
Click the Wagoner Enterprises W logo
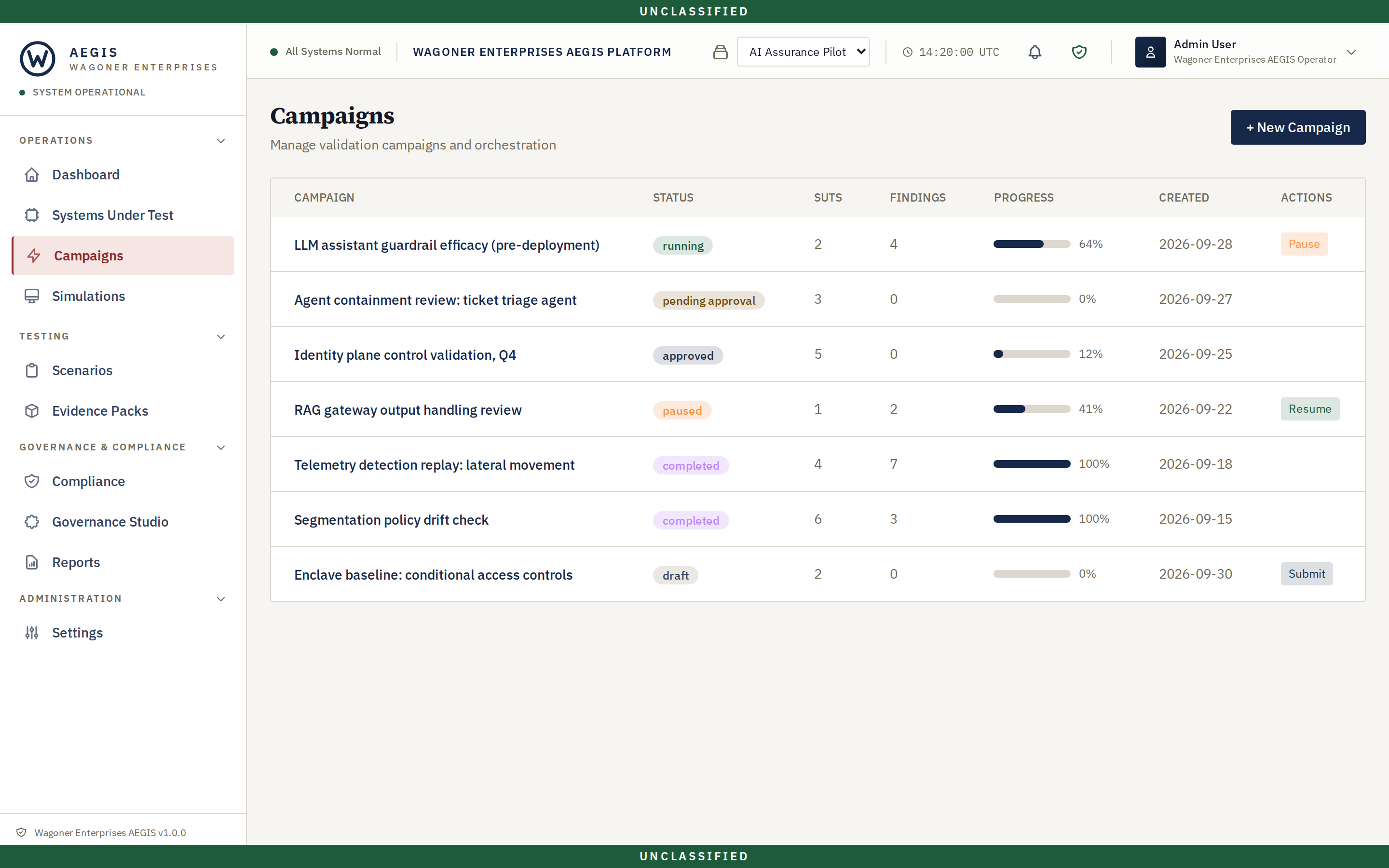click(x=38, y=58)
